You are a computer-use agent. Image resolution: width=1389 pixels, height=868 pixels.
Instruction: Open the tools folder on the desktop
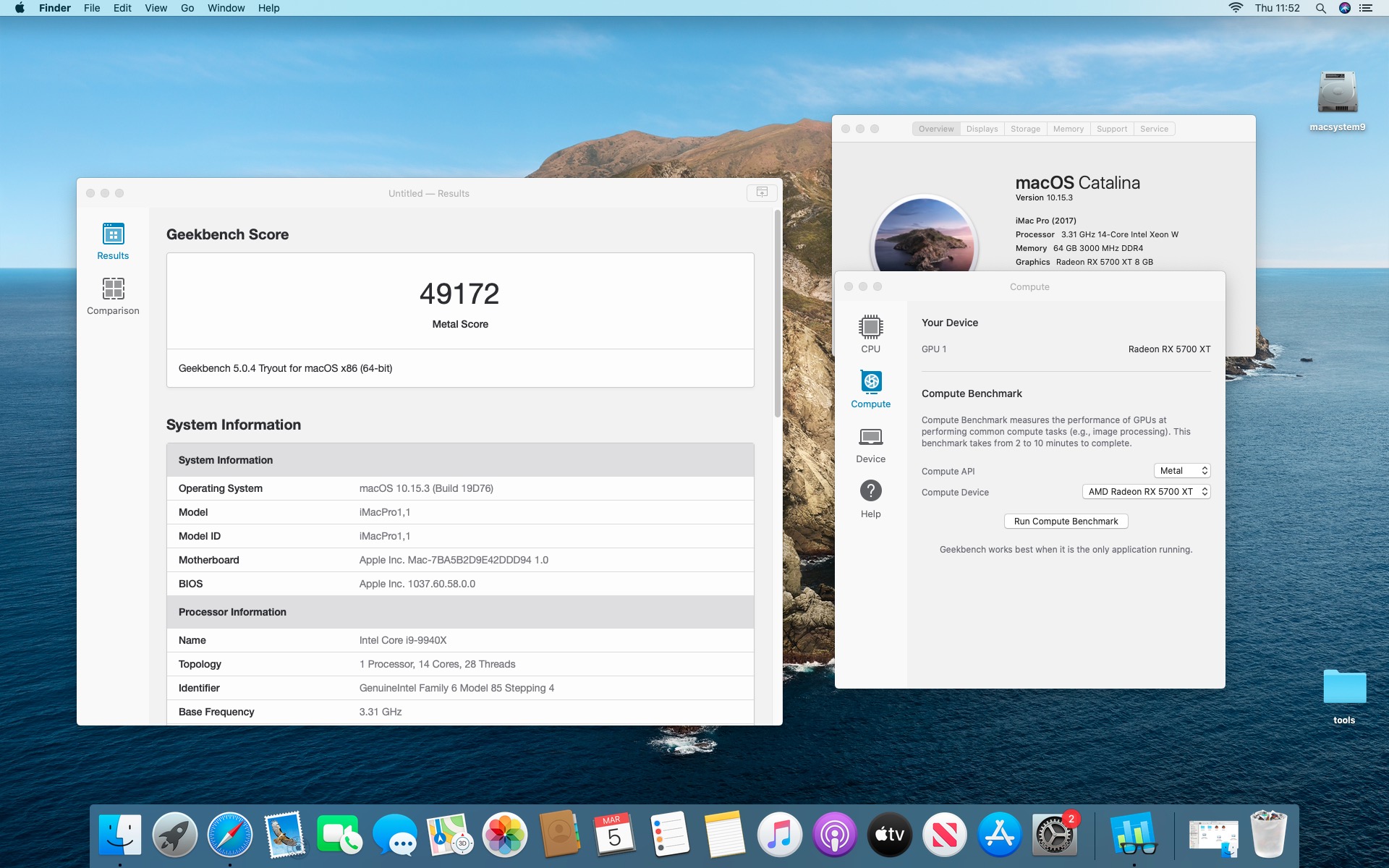tap(1344, 687)
